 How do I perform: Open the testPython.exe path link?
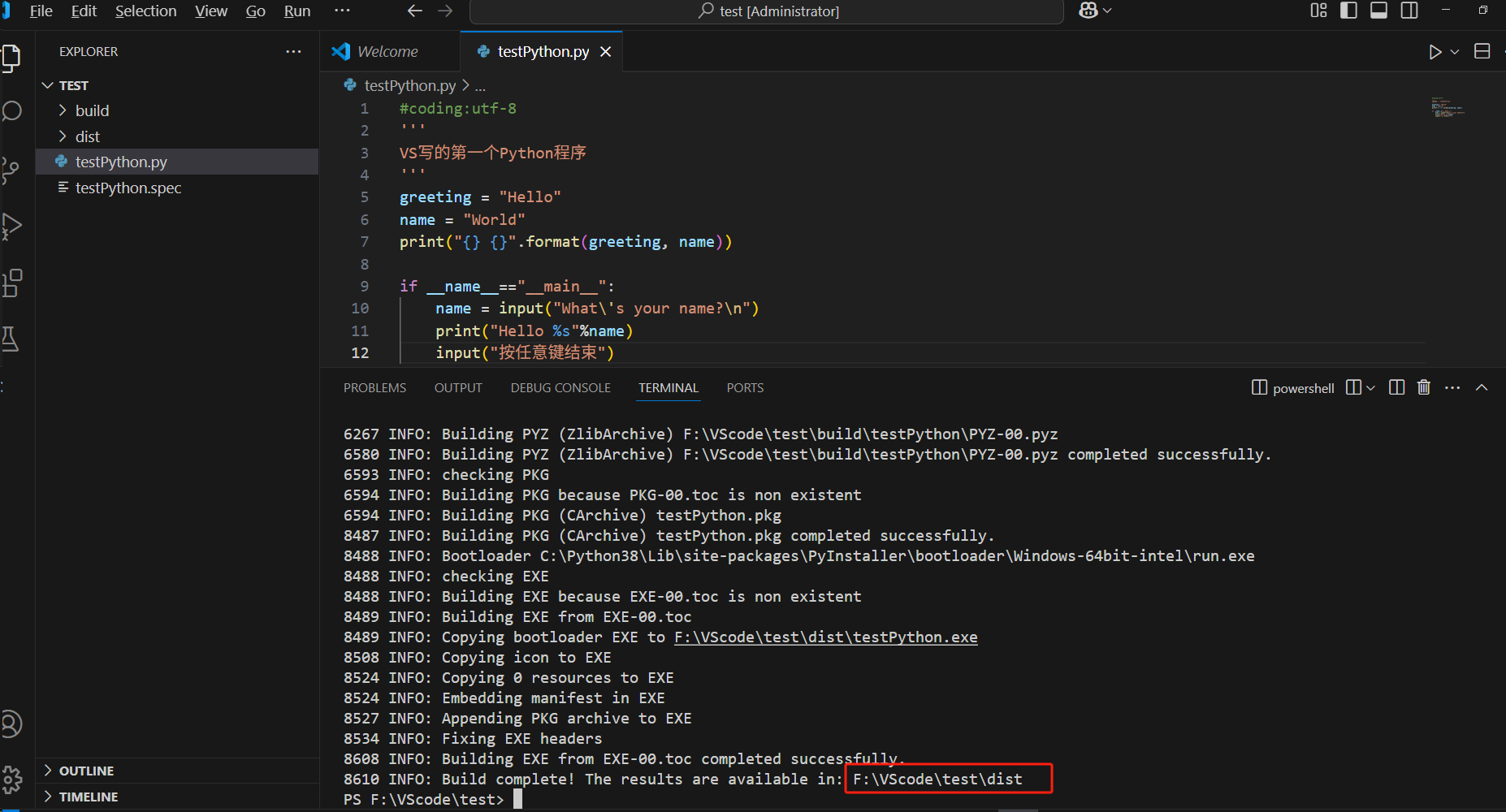[x=825, y=637]
